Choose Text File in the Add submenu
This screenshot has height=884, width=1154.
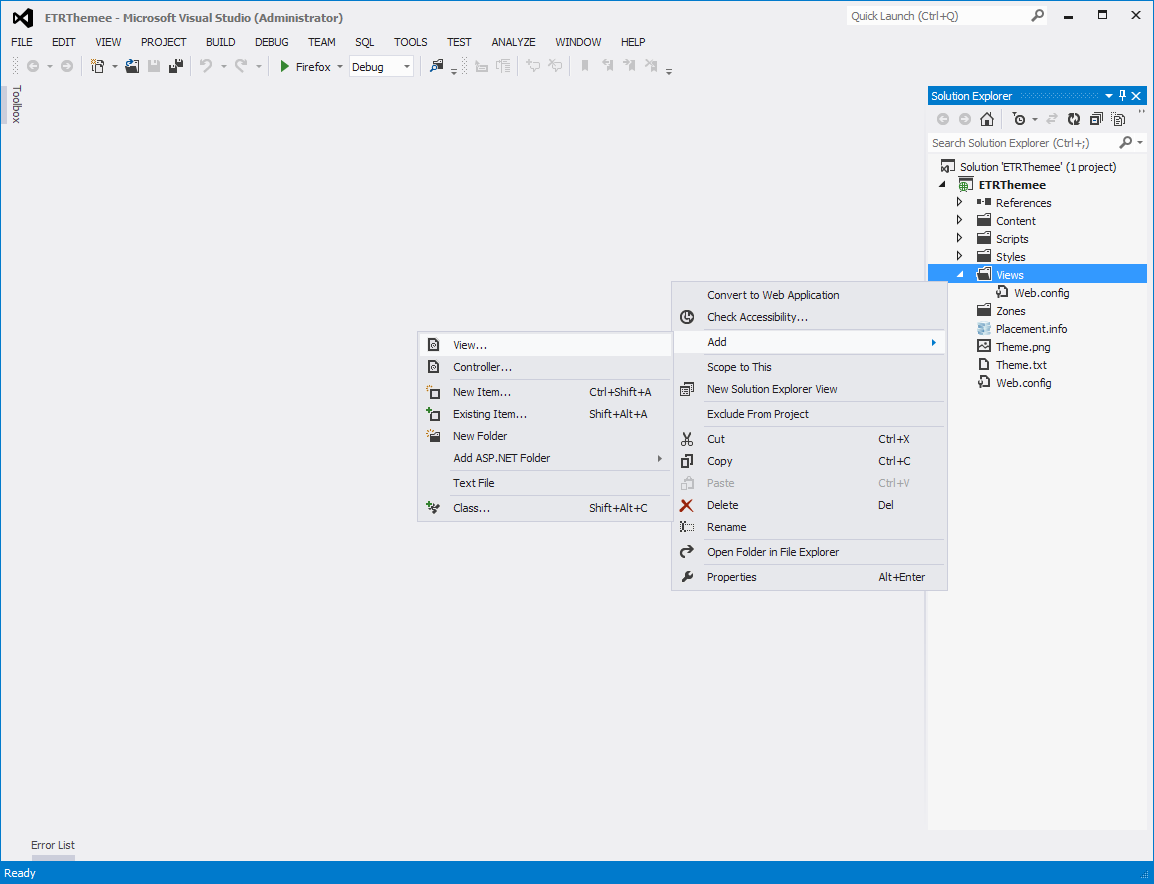[x=545, y=484]
